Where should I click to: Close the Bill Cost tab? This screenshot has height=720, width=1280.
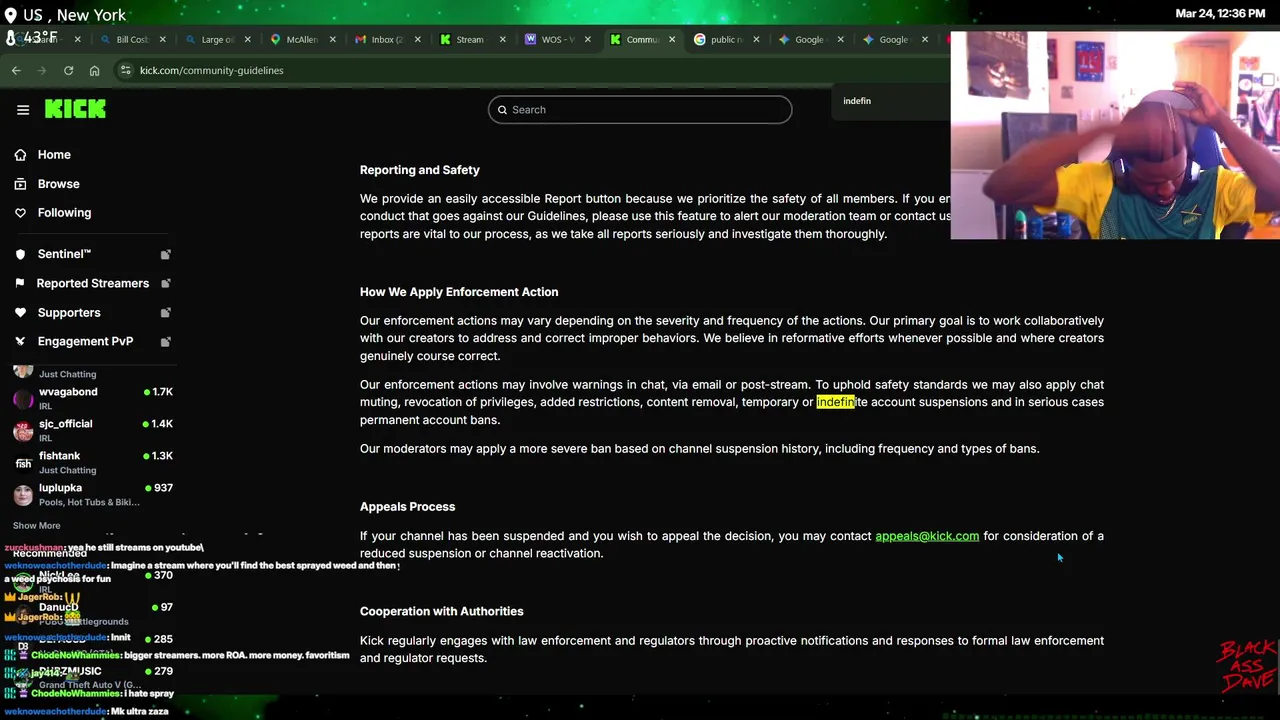[163, 40]
